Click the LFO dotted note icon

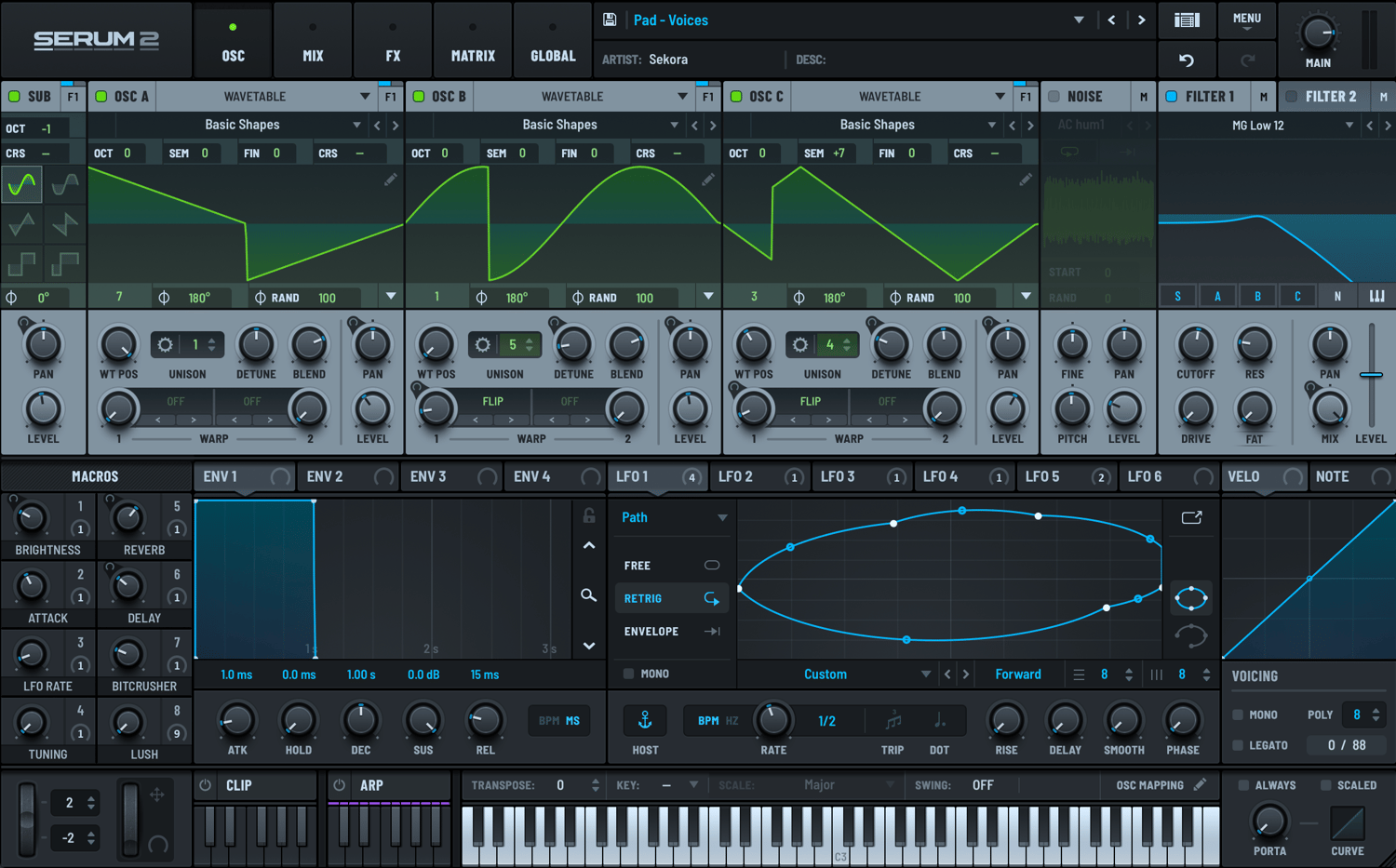(x=940, y=720)
